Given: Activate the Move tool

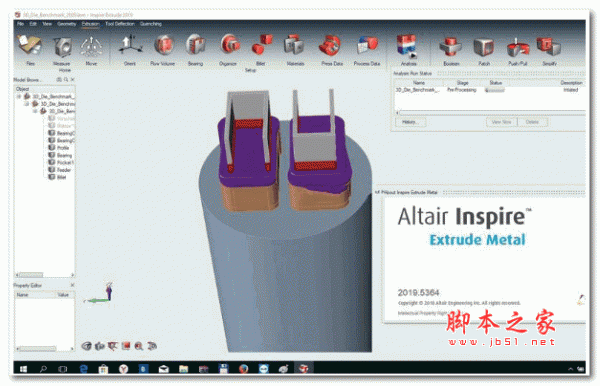Looking at the screenshot, I should 91,47.
